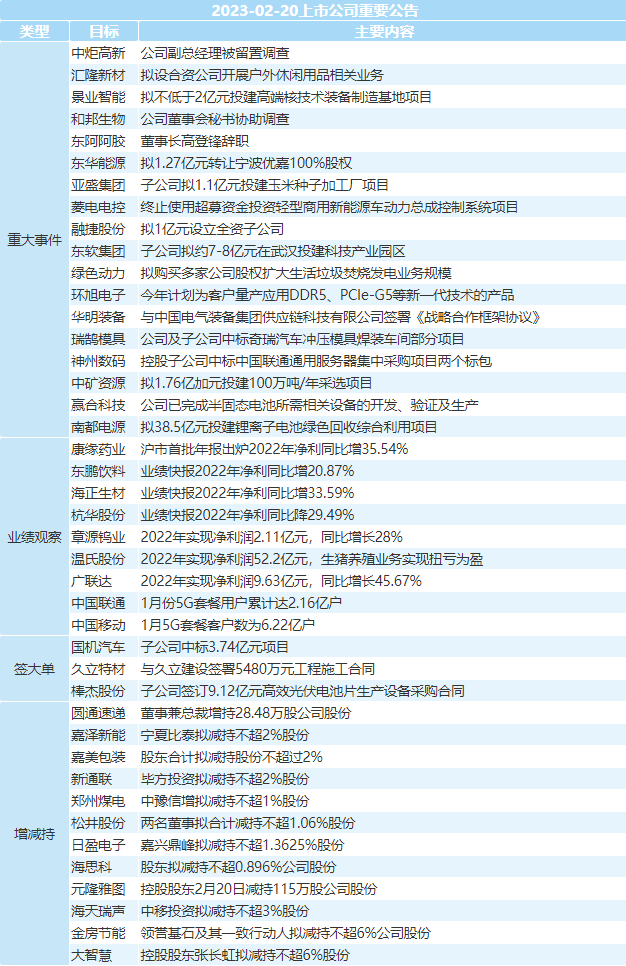Viewport: 626px width, 966px height.
Task: Select company name 康缘药业
Action: pos(98,449)
